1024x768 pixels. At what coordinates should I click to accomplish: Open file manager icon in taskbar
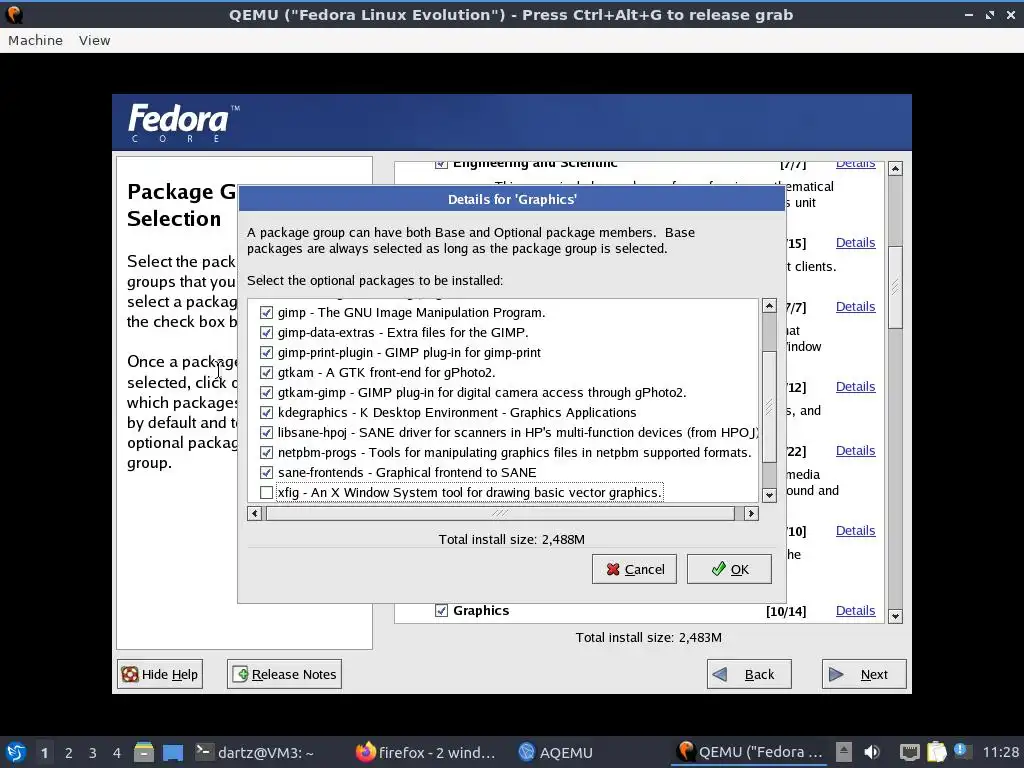pyautogui.click(x=144, y=752)
